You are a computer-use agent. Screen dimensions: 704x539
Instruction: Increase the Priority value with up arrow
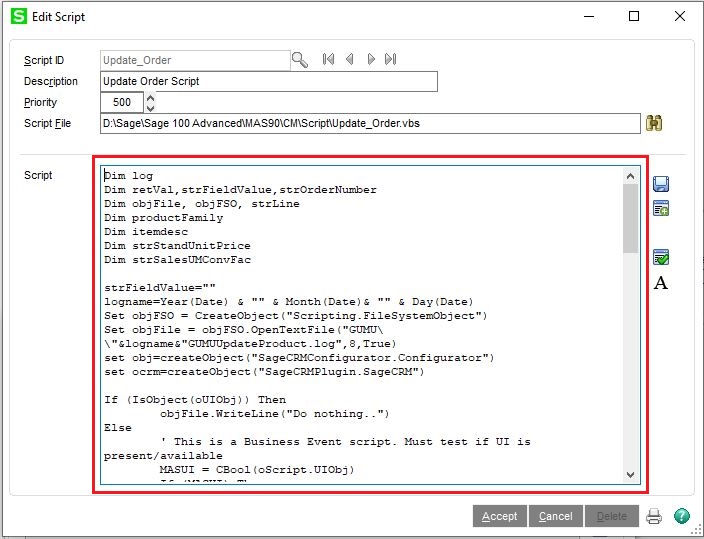point(151,97)
